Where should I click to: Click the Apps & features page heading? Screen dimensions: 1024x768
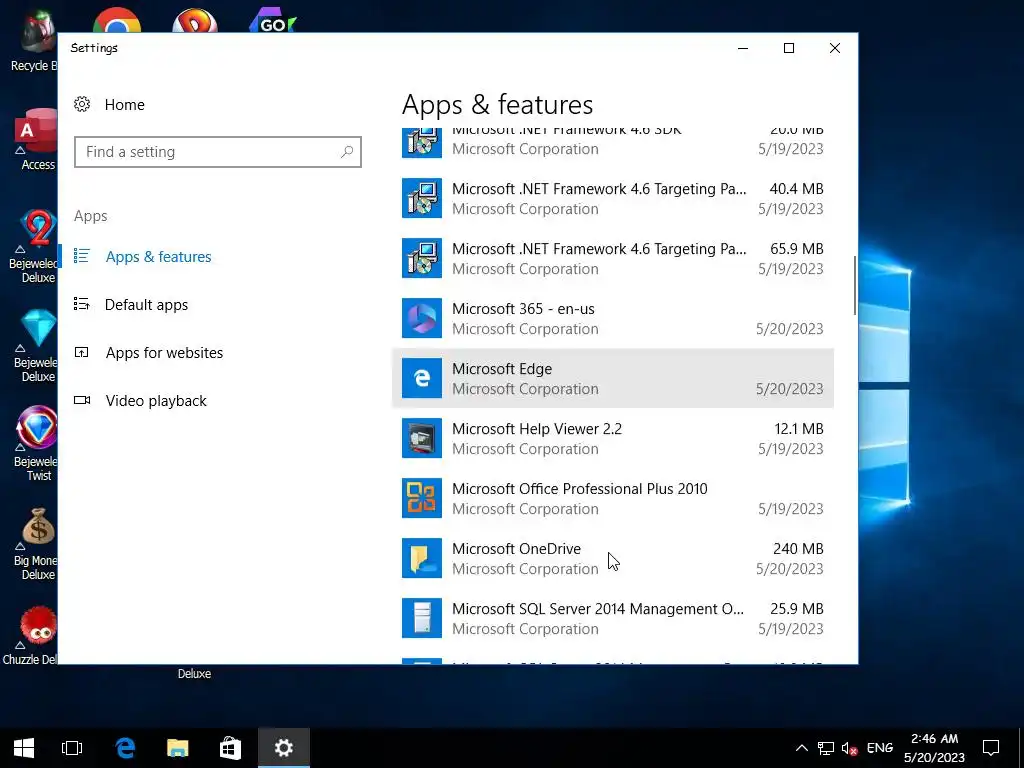498,104
